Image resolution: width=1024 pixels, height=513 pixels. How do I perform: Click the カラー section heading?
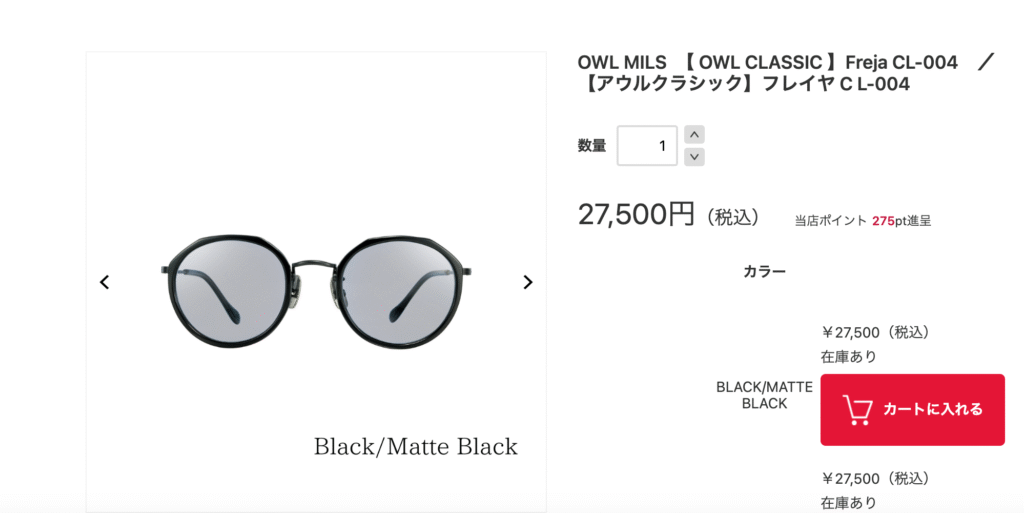pyautogui.click(x=764, y=272)
